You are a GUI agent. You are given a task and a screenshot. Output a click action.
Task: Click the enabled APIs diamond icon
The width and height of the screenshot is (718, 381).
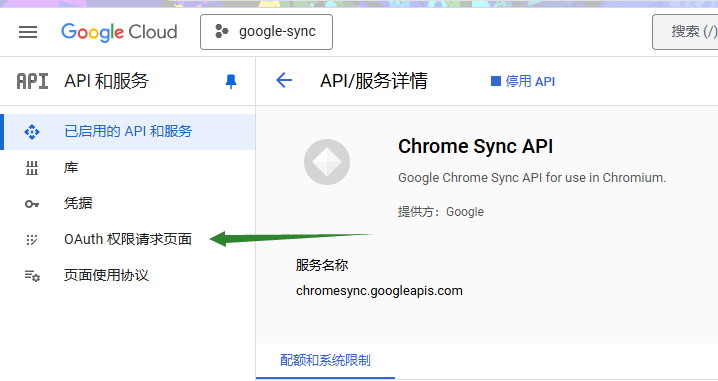pos(32,132)
